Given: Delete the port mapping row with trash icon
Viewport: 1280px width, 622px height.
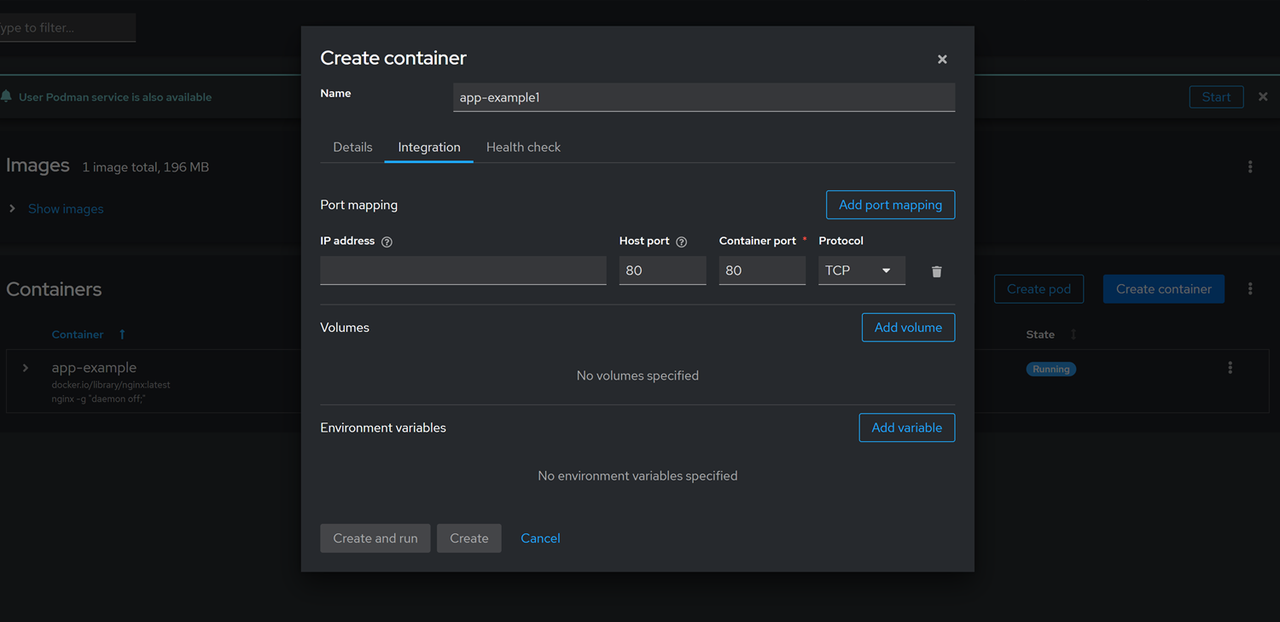Looking at the screenshot, I should tap(936, 271).
